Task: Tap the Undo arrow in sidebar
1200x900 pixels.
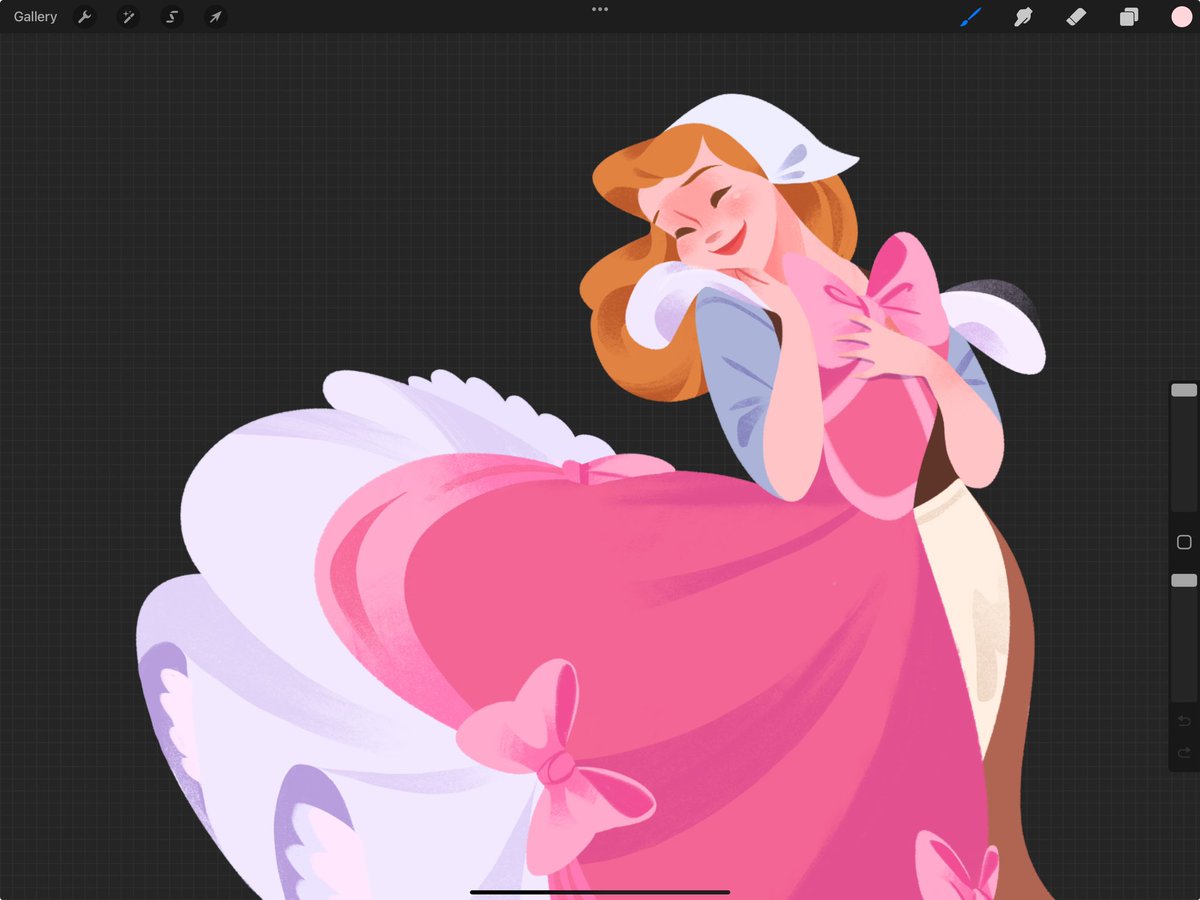Action: (1184, 721)
